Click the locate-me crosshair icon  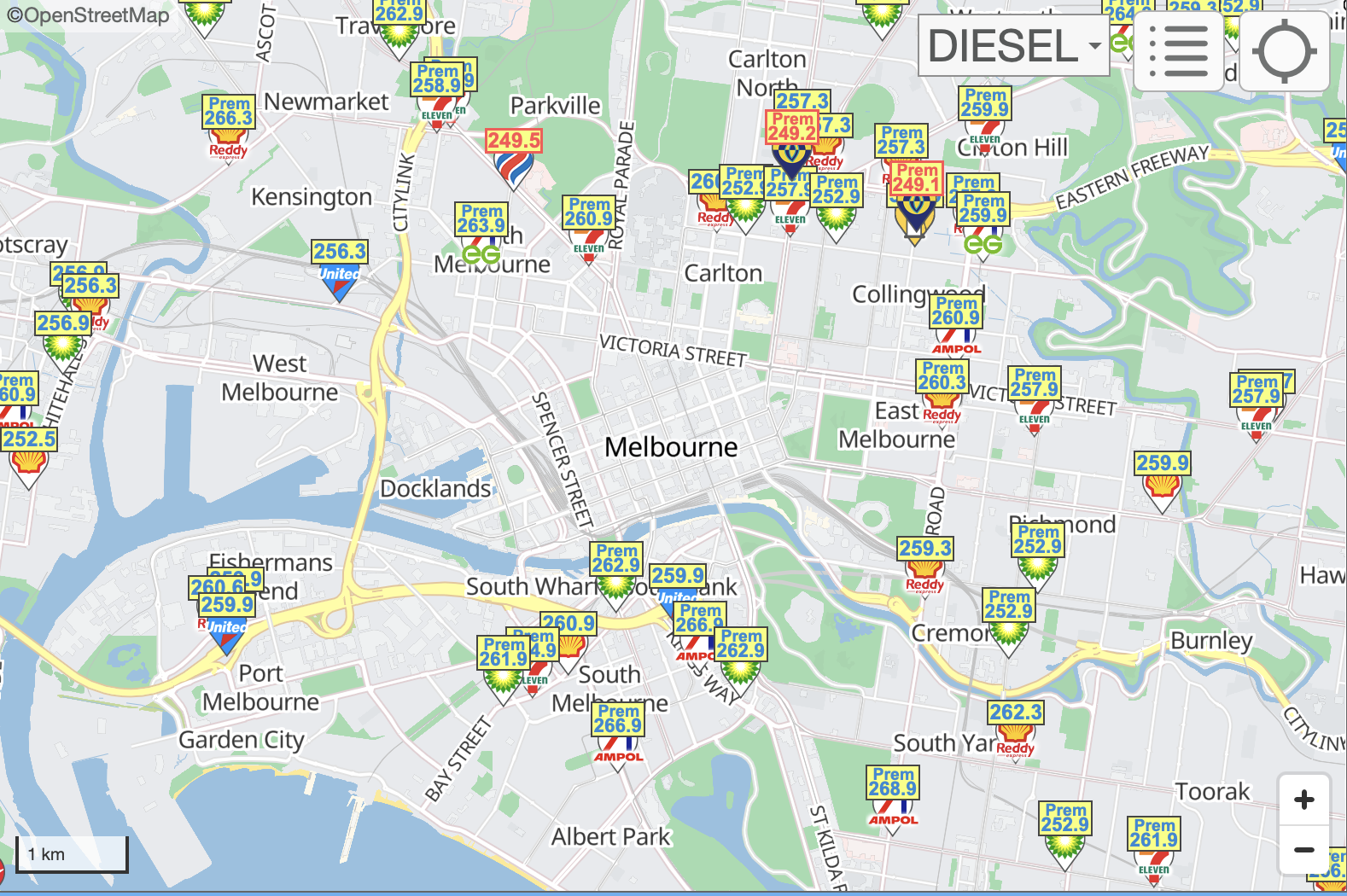click(x=1284, y=51)
